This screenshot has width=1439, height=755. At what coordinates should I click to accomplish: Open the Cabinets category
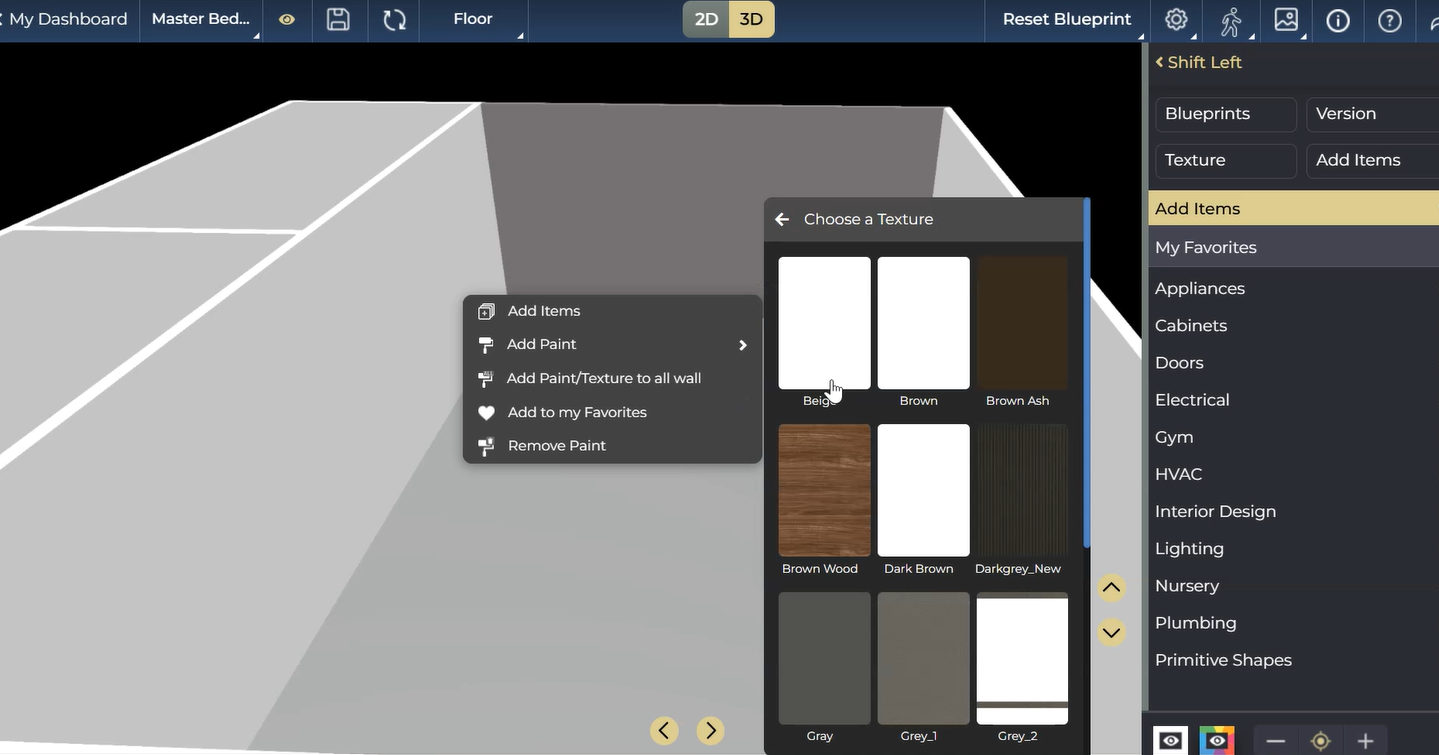click(1191, 326)
